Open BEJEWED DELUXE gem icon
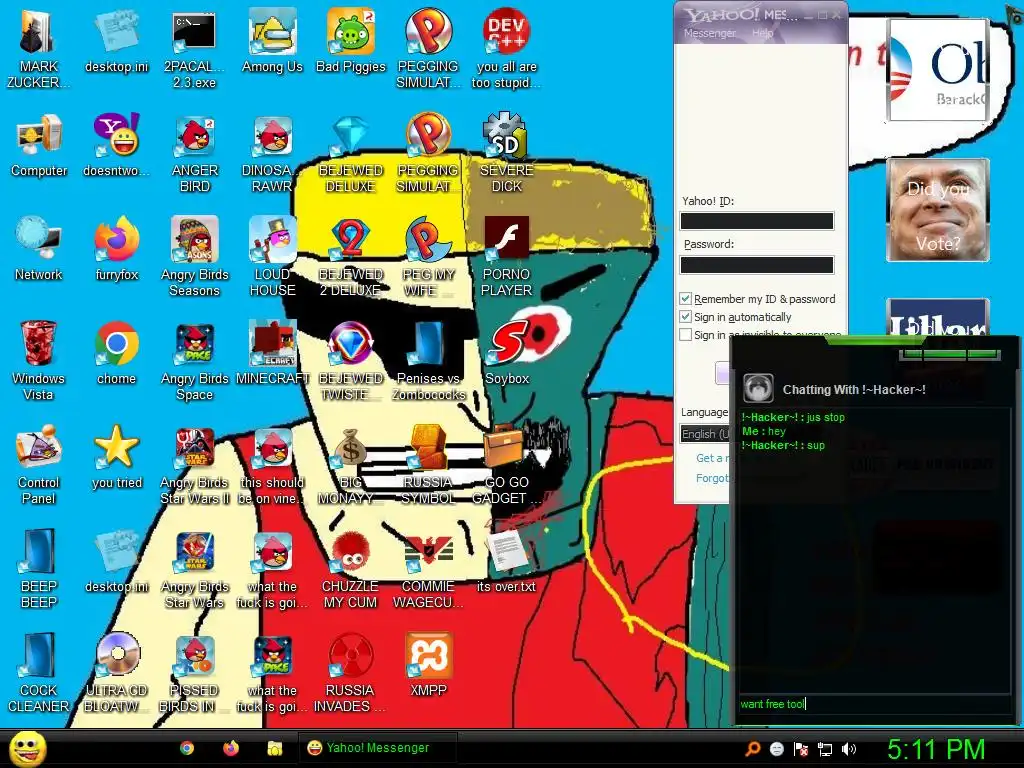This screenshot has width=1024, height=768. (x=351, y=153)
